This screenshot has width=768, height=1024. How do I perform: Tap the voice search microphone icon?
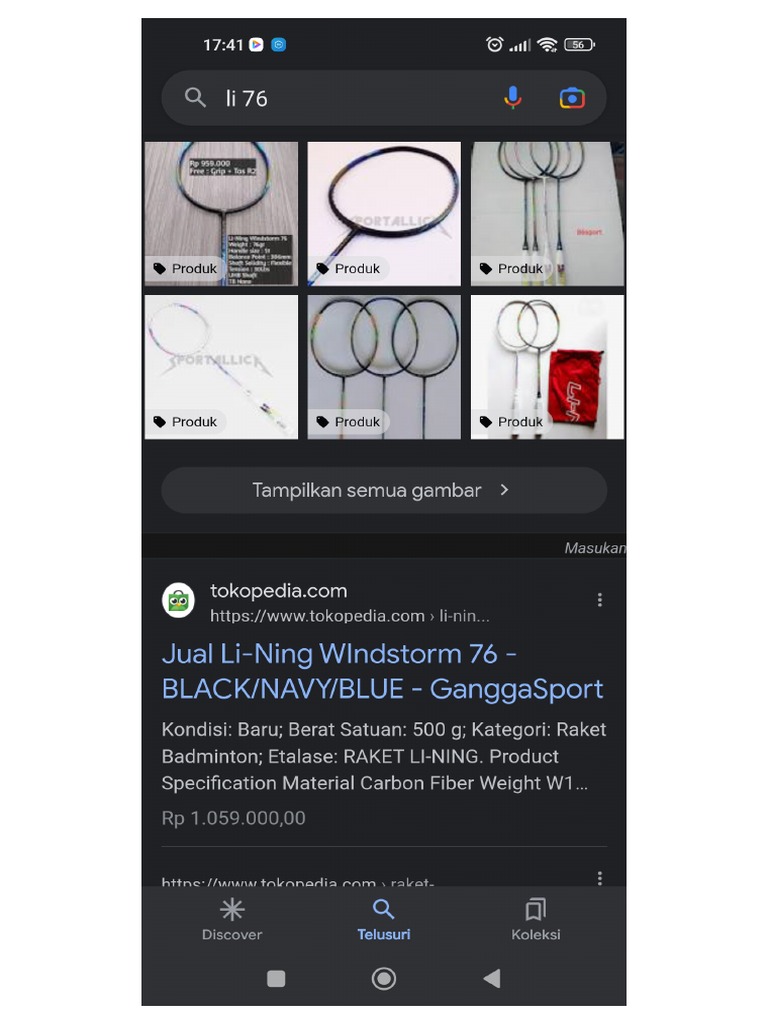coord(513,98)
